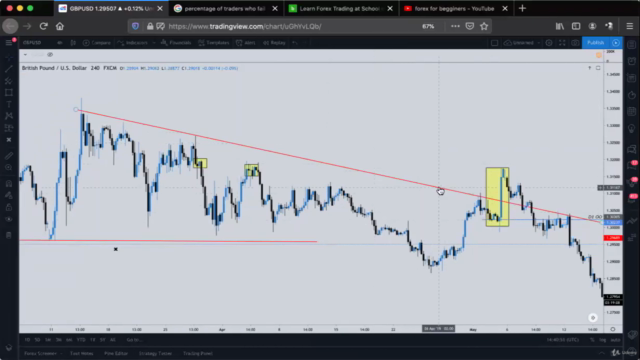The height and width of the screenshot is (360, 640).
Task: Open the Firefox application menu
Action: 629,26
